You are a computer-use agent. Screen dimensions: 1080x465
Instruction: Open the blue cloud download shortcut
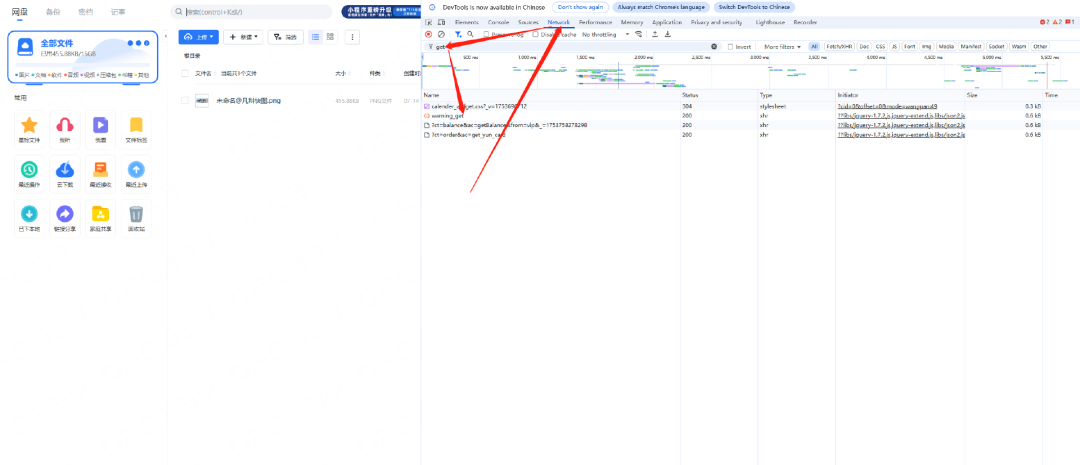pos(65,174)
